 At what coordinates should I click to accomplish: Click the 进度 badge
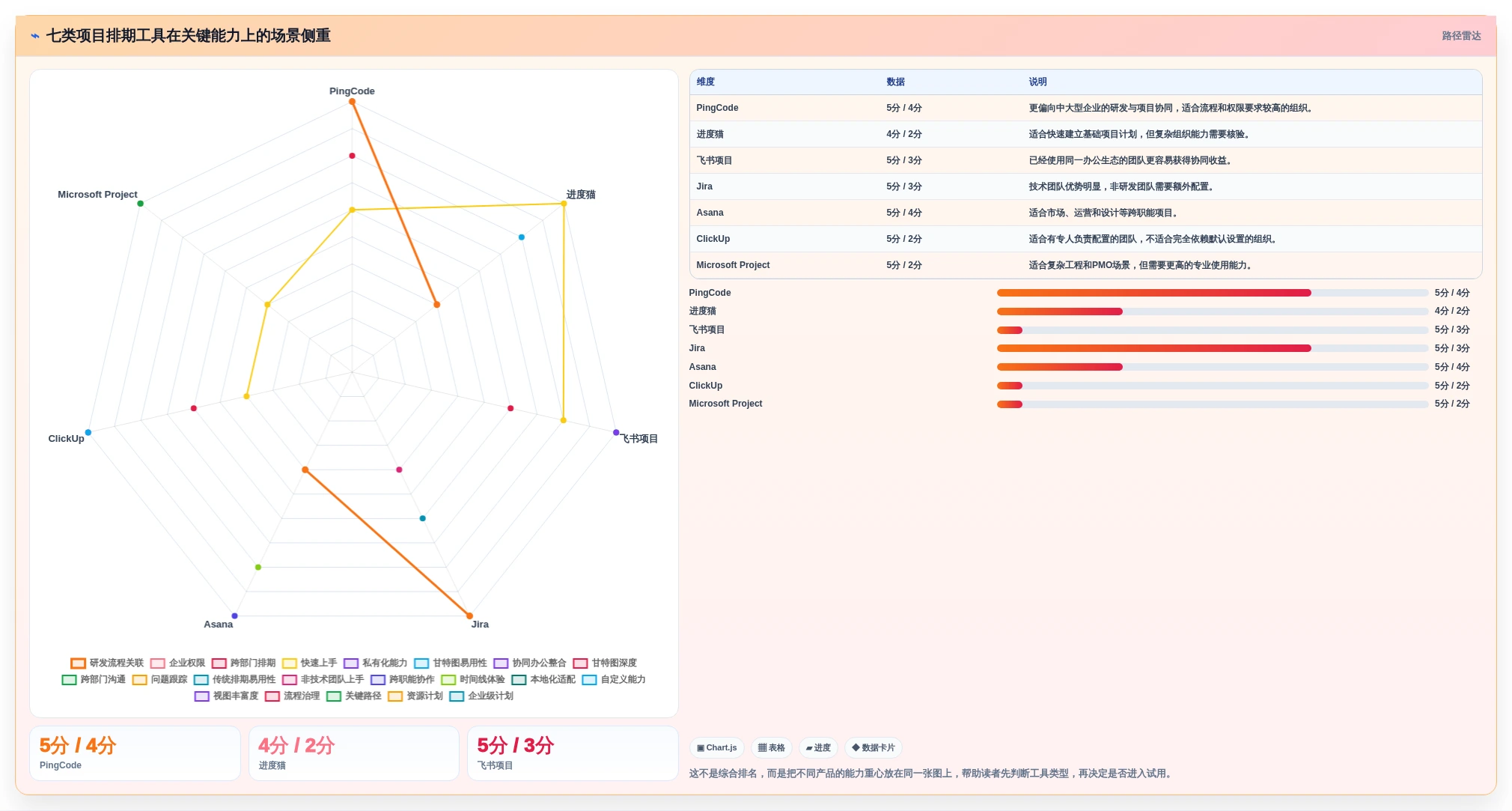pos(818,748)
